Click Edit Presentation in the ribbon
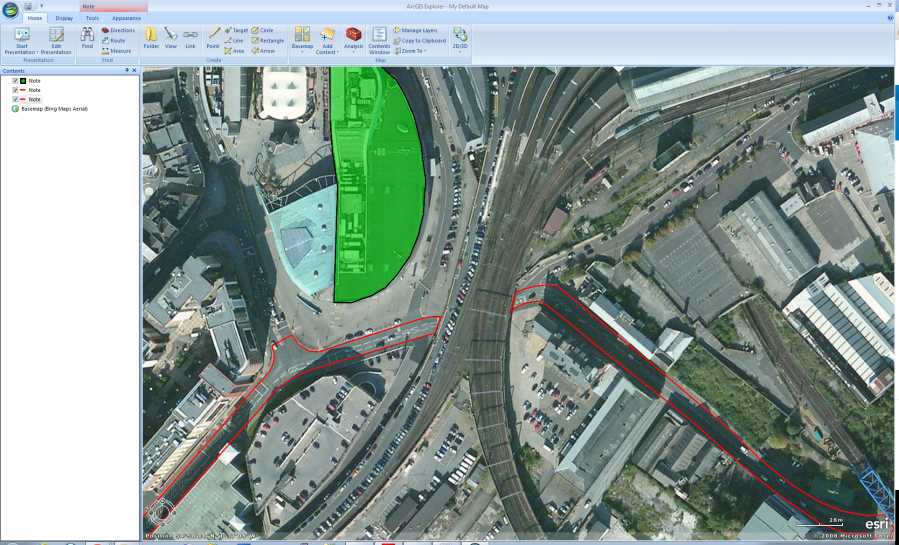Image resolution: width=899 pixels, height=545 pixels. pos(56,41)
